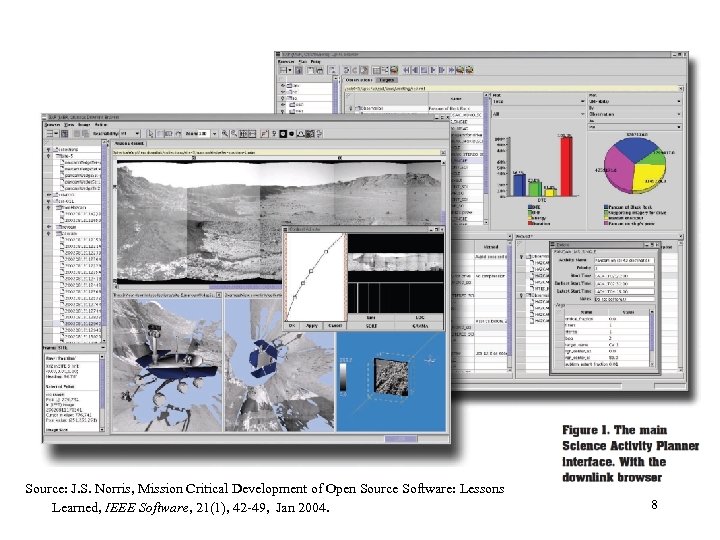Click the first magnifier zoom icon in downlink browser
720x540 pixels.
(225, 134)
